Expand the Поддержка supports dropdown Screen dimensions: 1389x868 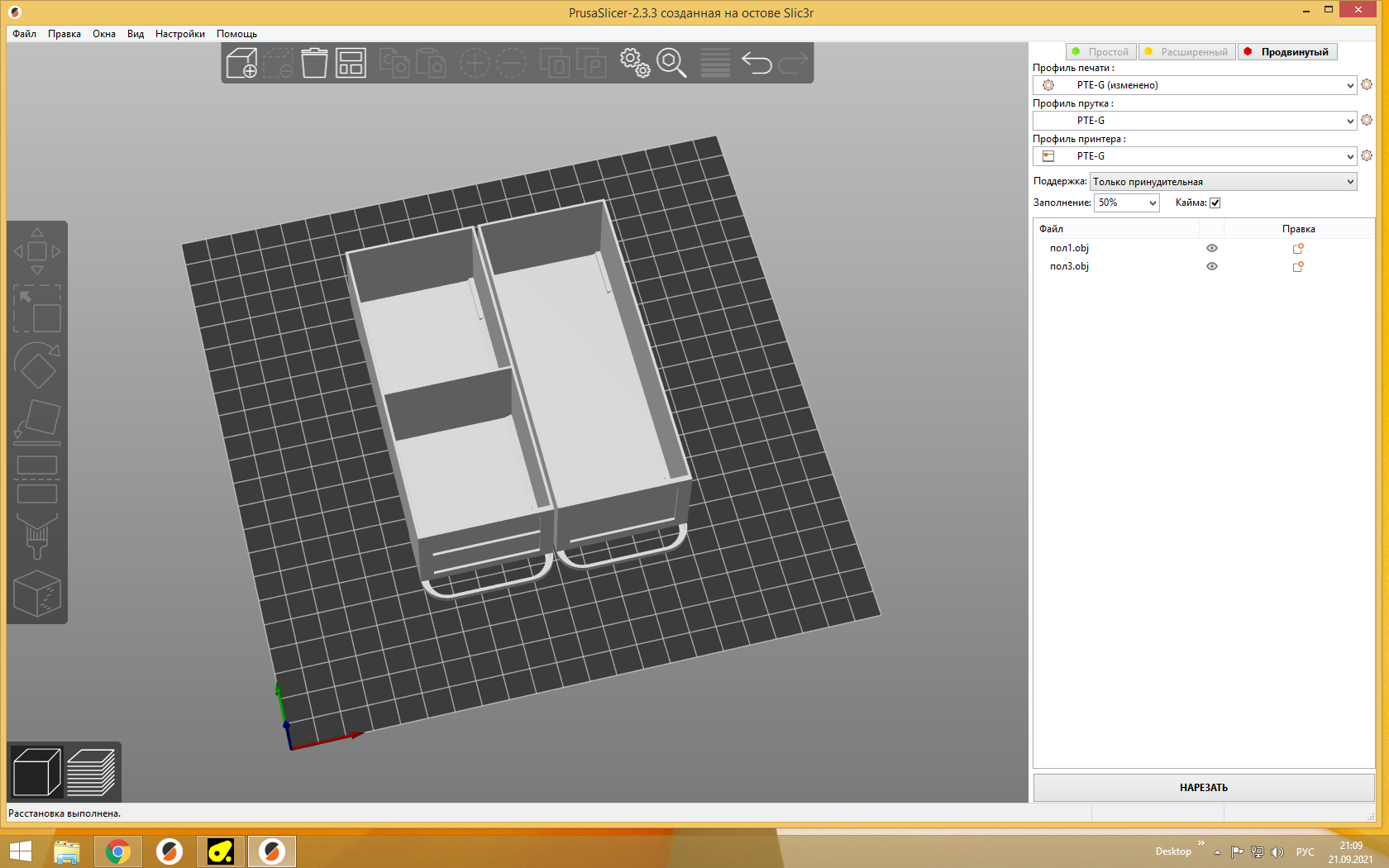(1223, 182)
